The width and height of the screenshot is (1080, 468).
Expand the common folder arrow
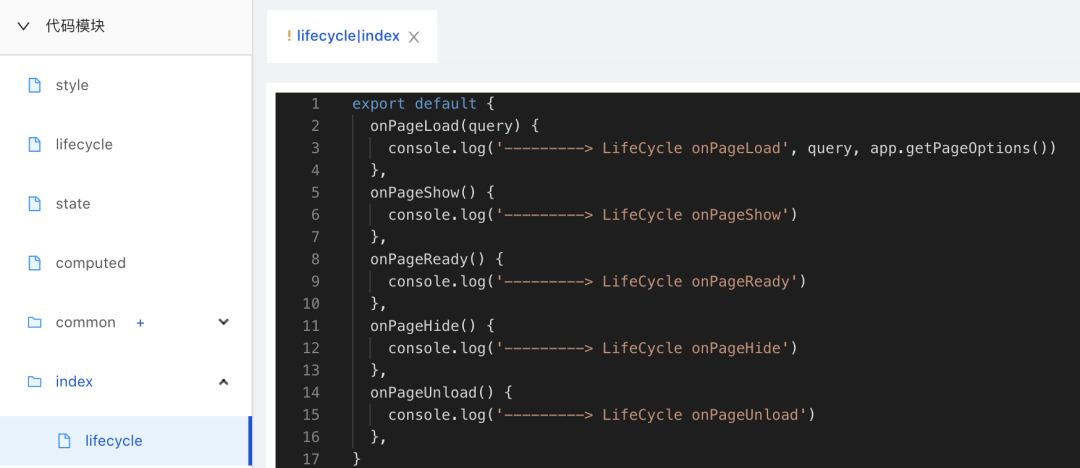[224, 322]
